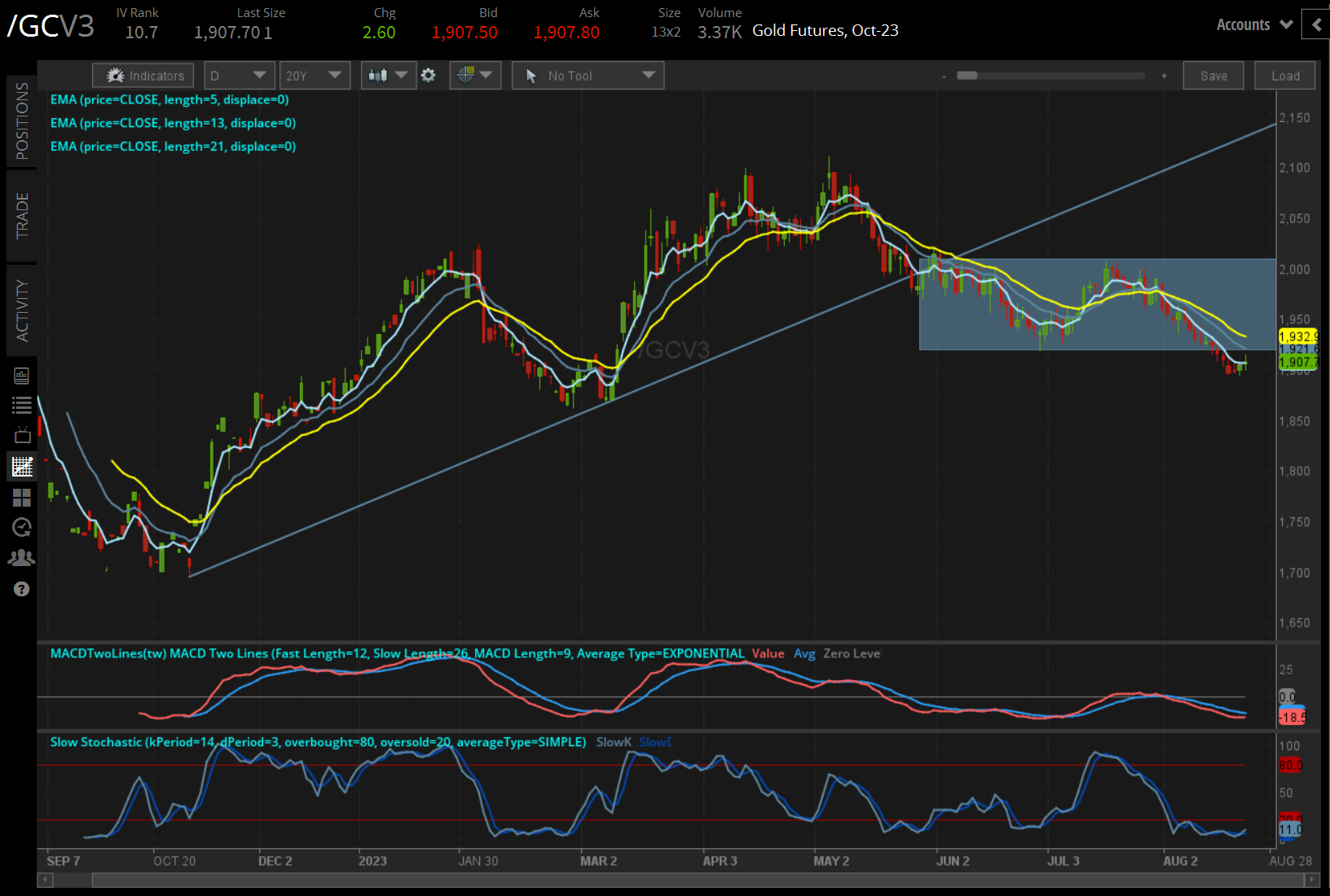Open the live news TV panel
This screenshot has height=896, width=1330.
(x=22, y=435)
